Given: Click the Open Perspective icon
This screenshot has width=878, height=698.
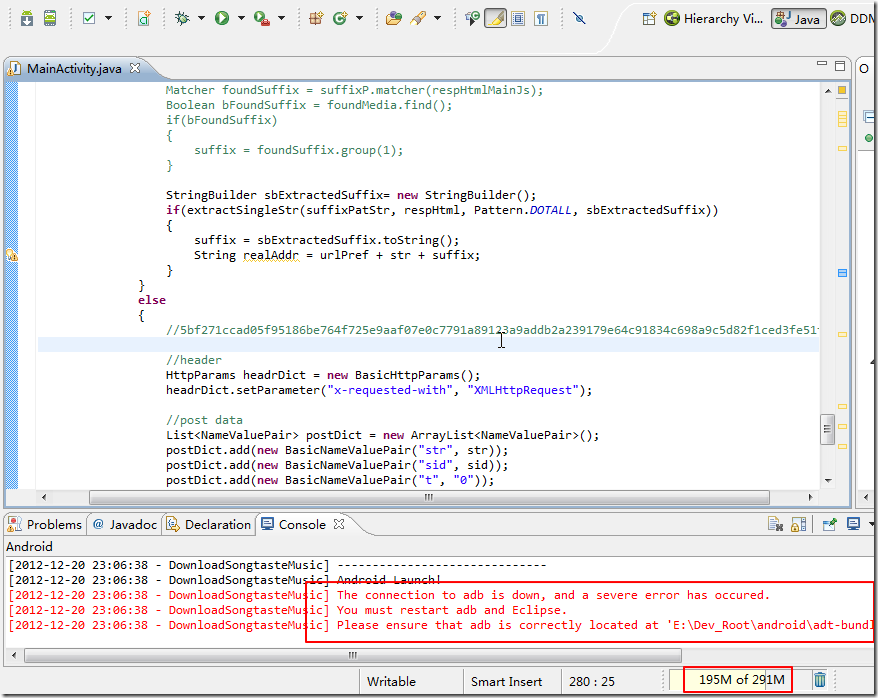Looking at the screenshot, I should click(649, 18).
